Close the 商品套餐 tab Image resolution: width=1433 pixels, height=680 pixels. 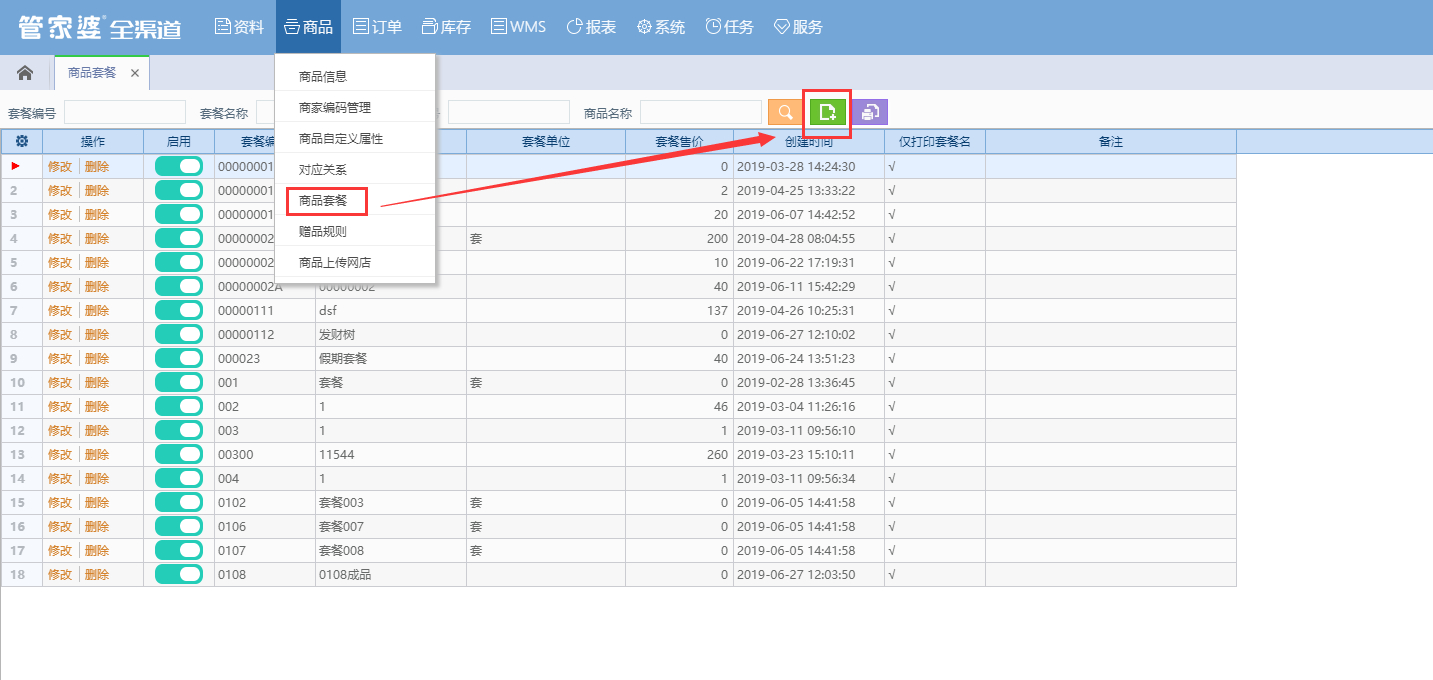134,73
